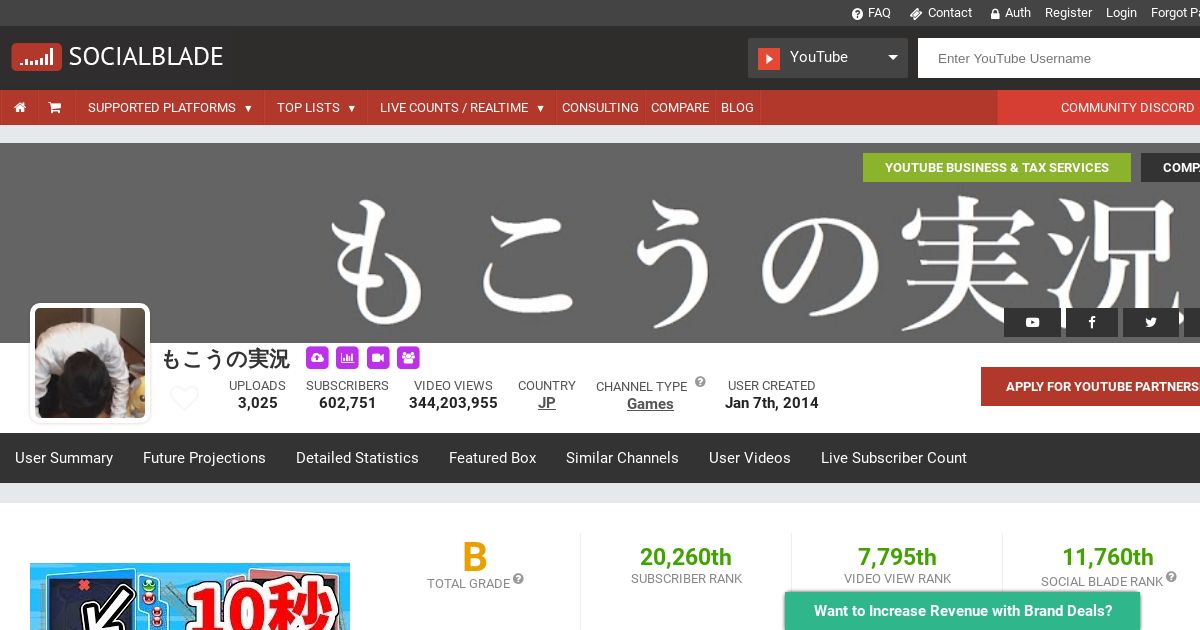
Task: Click Total Grade help question icon
Action: (518, 579)
